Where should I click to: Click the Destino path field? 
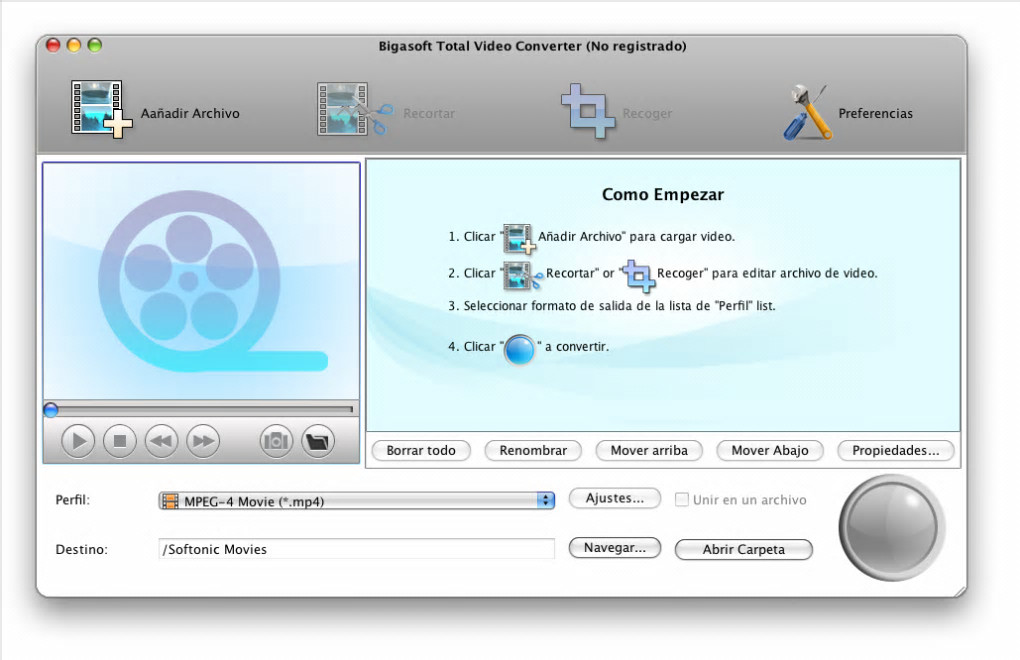point(356,549)
